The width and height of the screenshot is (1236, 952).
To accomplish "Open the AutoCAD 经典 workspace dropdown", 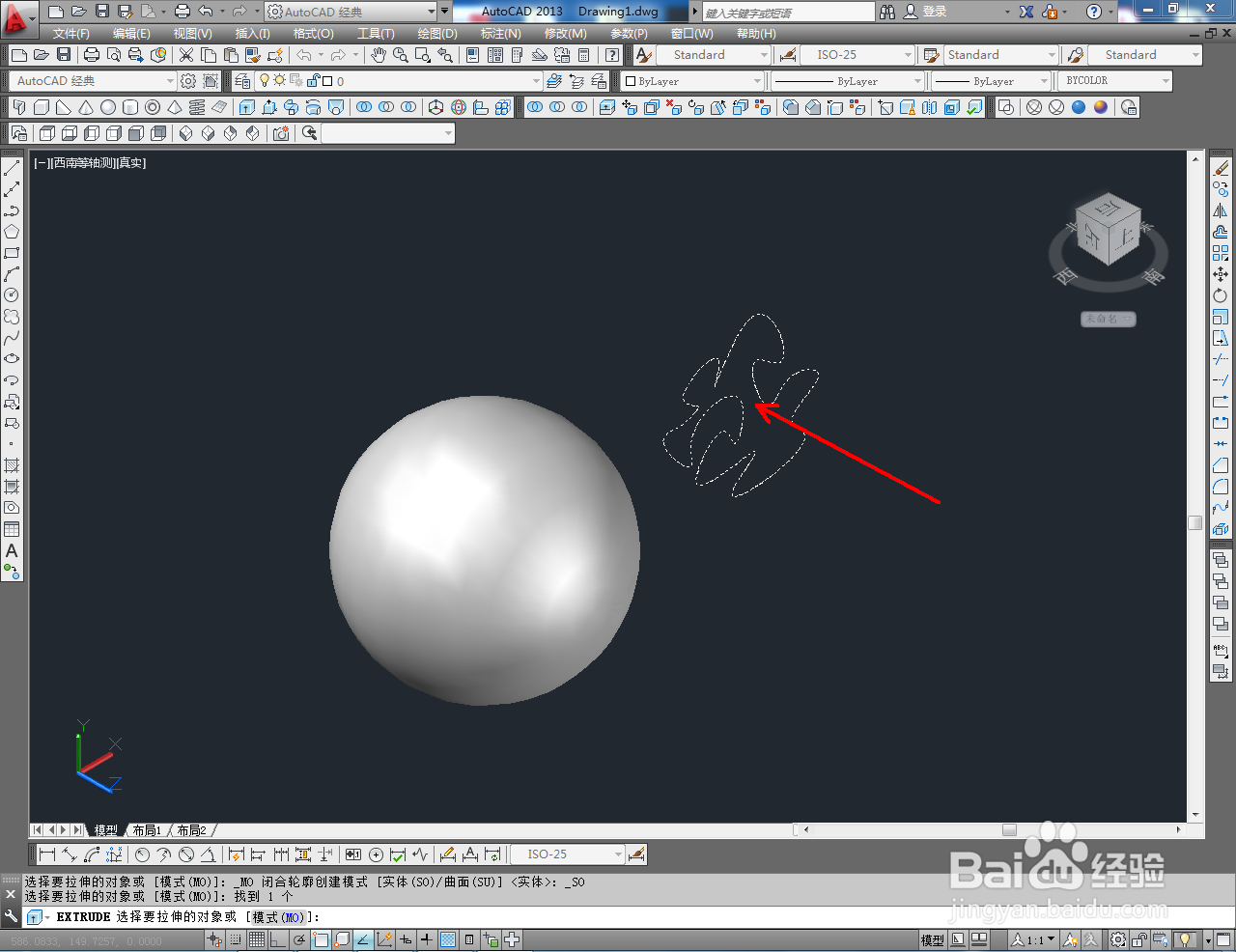I will [x=94, y=81].
